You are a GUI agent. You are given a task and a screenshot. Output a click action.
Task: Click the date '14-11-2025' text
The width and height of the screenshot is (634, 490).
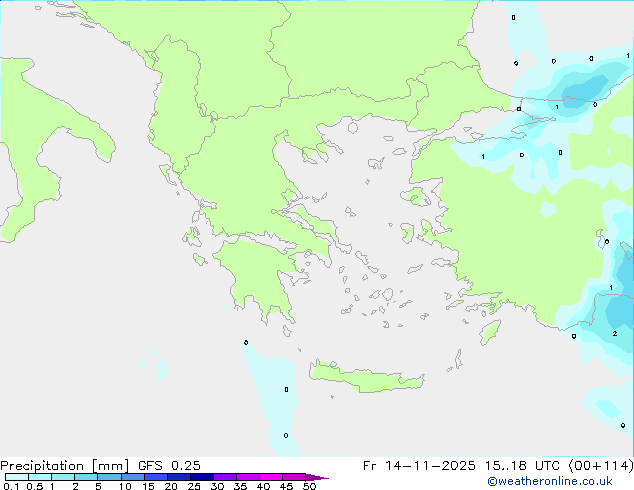430,466
